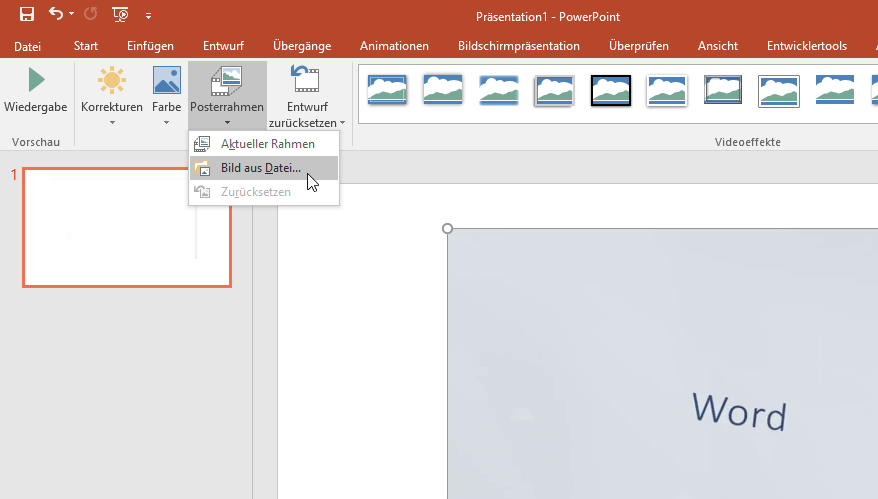Select slide 1 thumbnail in slide panel
878x499 pixels.
[127, 227]
